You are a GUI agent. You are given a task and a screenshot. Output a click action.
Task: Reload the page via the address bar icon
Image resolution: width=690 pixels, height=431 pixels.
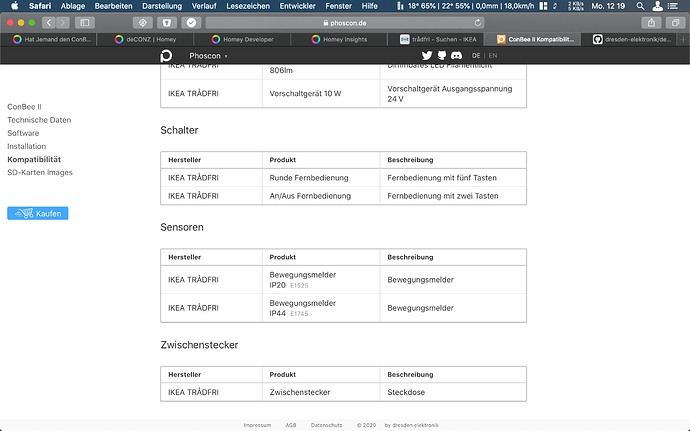[478, 22]
